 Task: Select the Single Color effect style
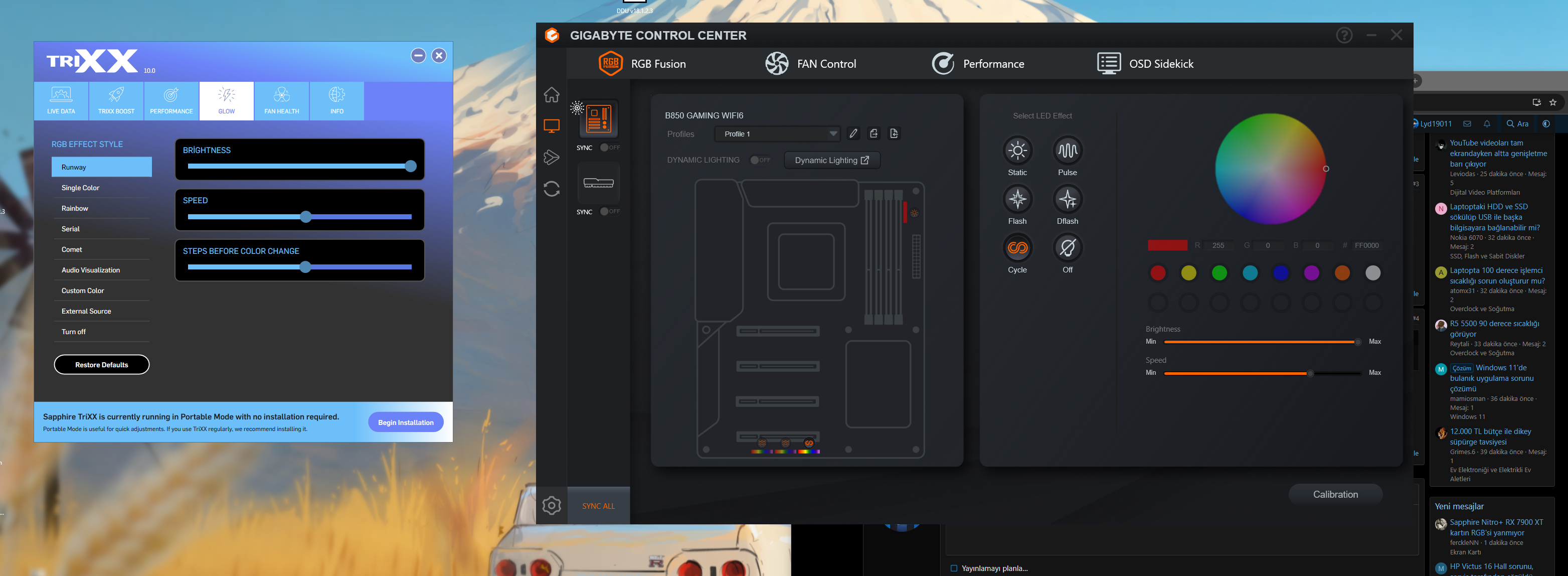102,188
